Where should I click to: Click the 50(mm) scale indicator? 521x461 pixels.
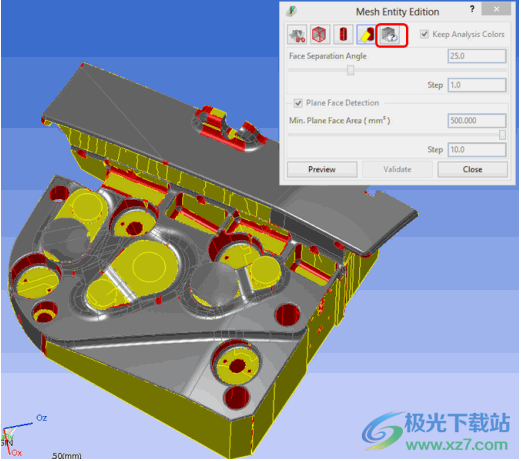pyautogui.click(x=67, y=456)
